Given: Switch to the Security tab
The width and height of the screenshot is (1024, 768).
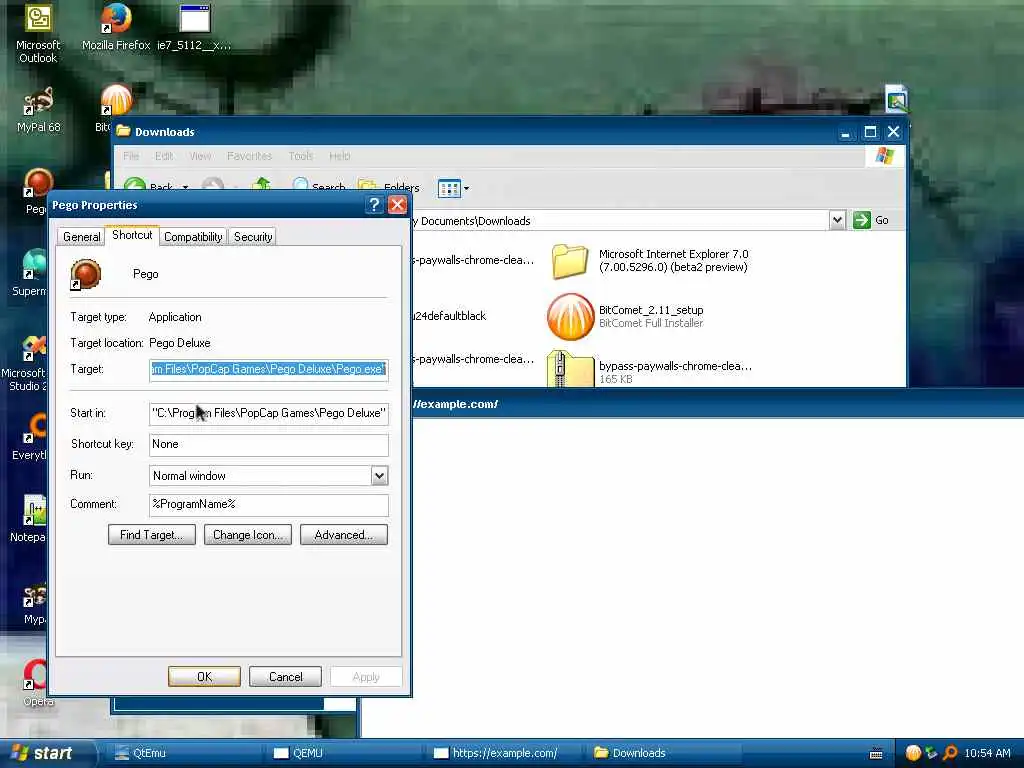Looking at the screenshot, I should [x=253, y=236].
